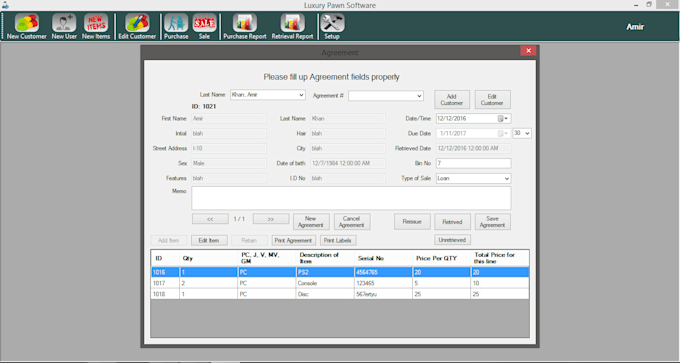Select the row with description Console
The image size is (680, 363).
coord(340,283)
